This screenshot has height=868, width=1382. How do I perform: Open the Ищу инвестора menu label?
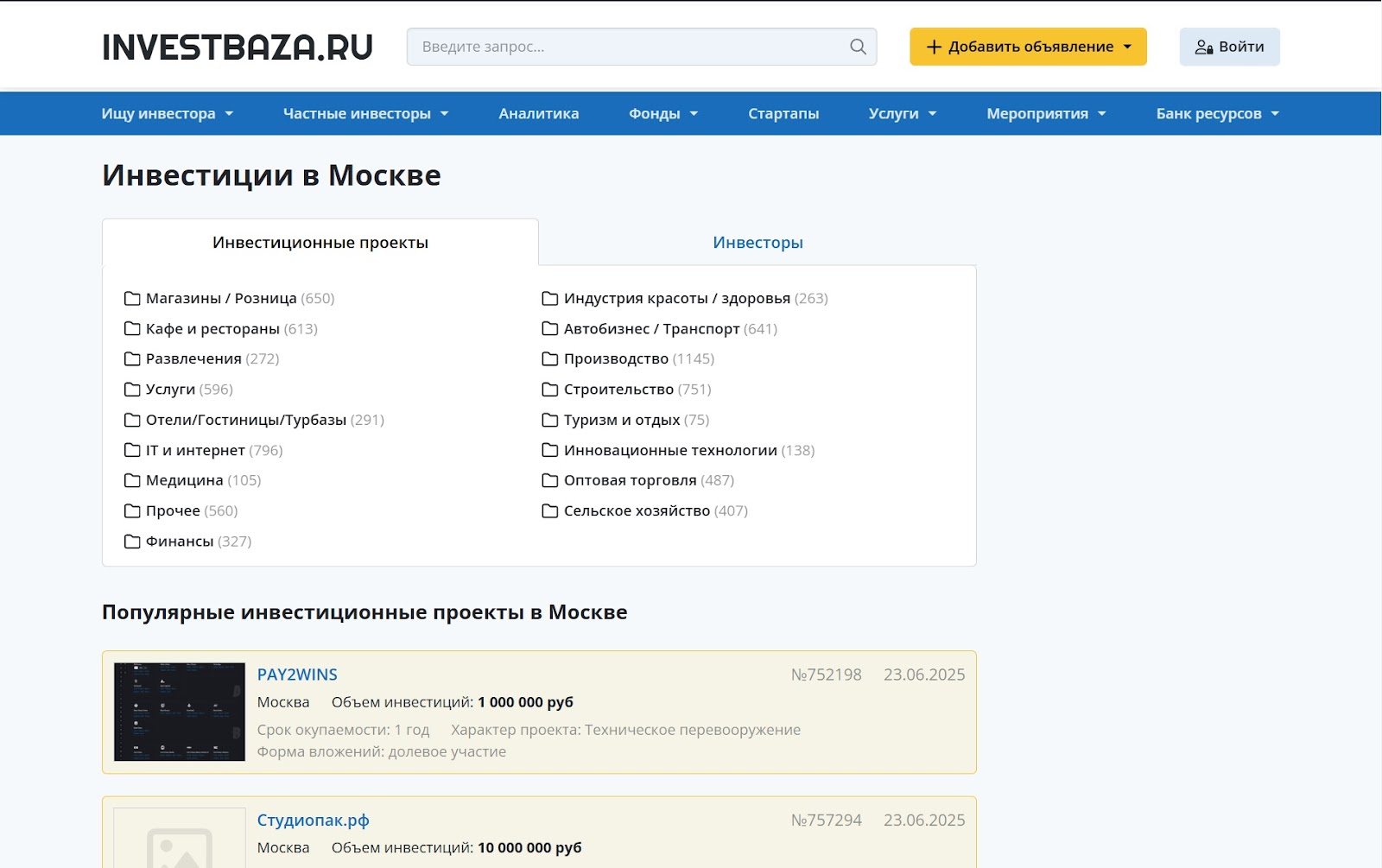(x=159, y=114)
